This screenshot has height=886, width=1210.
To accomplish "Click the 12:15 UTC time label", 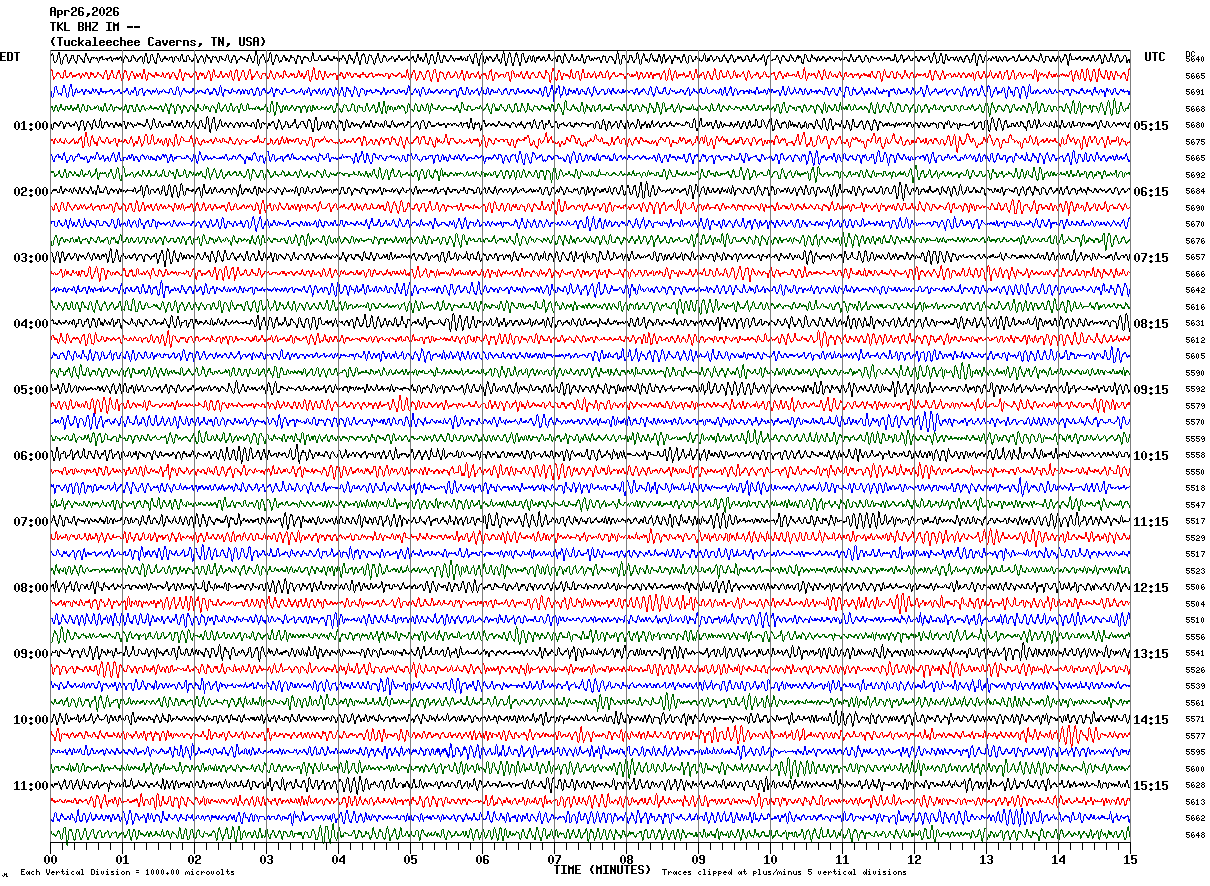I will click(1151, 588).
